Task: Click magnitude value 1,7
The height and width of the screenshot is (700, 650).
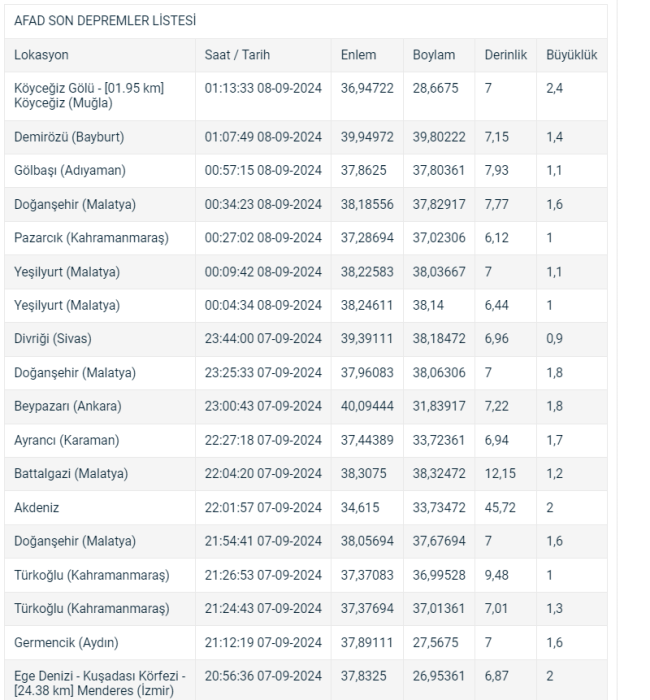Action: [554, 440]
